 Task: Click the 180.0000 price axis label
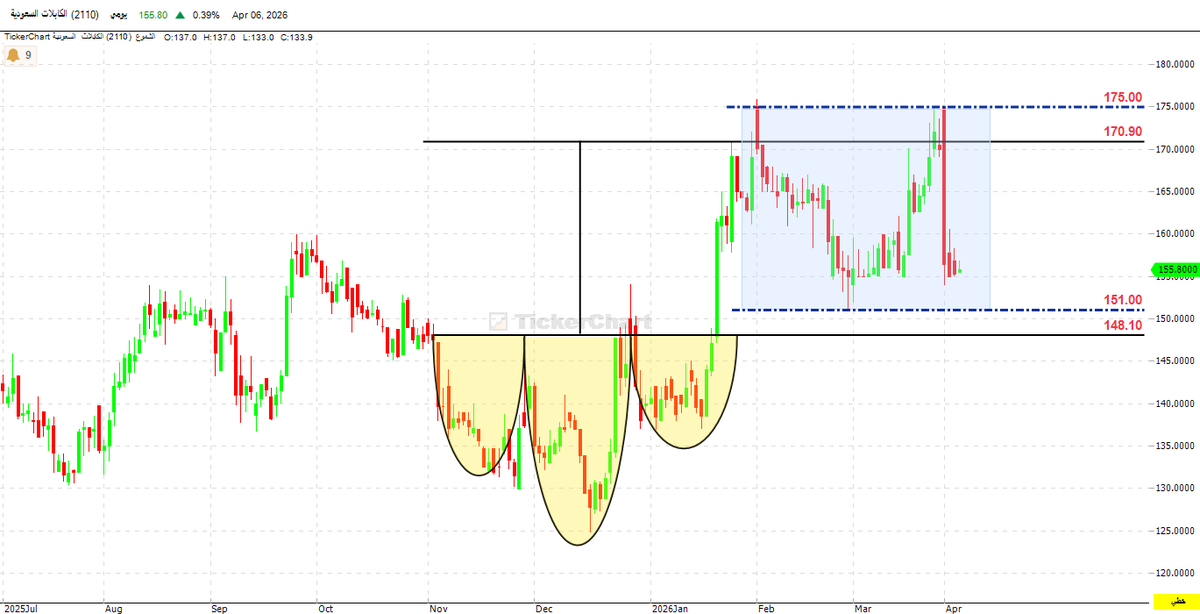[x=1175, y=64]
